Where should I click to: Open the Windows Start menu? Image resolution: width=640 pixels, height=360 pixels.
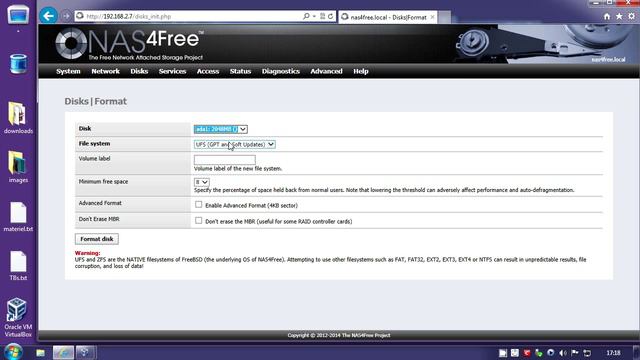(13, 352)
